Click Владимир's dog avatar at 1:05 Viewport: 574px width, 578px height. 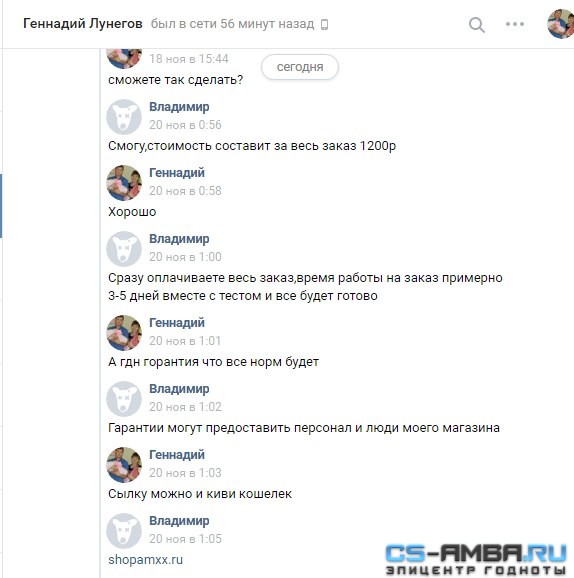pos(124,531)
